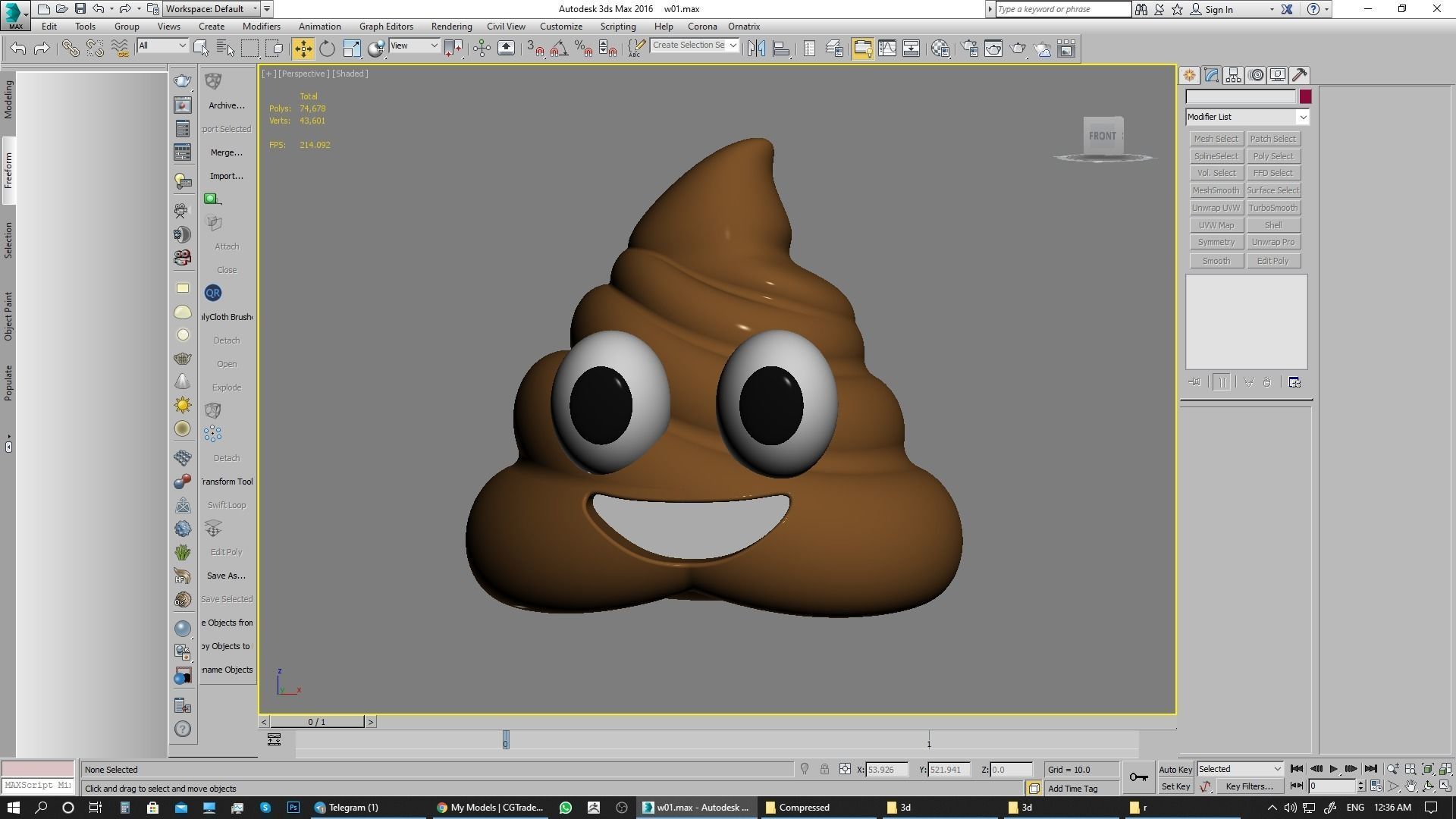Open the Material Editor icon
This screenshot has height=819, width=1456.
click(x=940, y=49)
